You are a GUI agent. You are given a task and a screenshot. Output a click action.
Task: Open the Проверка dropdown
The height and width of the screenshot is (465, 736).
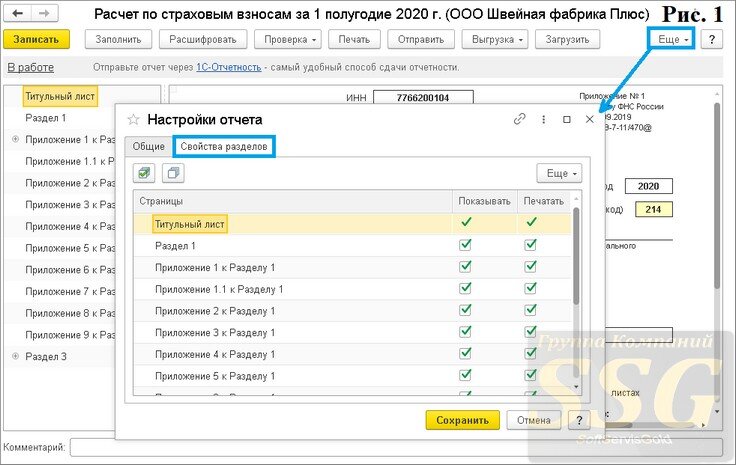[289, 39]
